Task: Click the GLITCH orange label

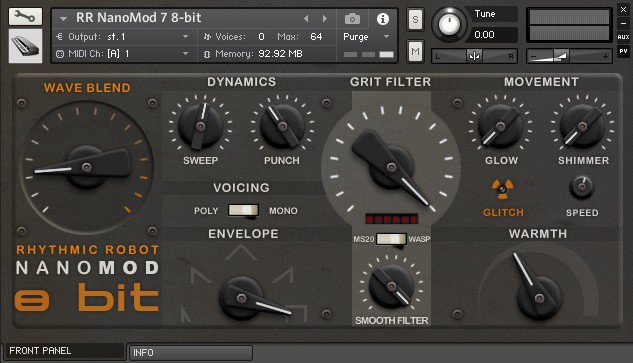Action: point(503,212)
